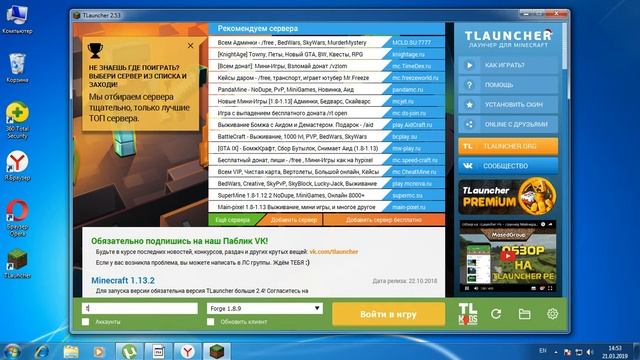Click the 'Добавить сервер' orange button

pos(293,220)
